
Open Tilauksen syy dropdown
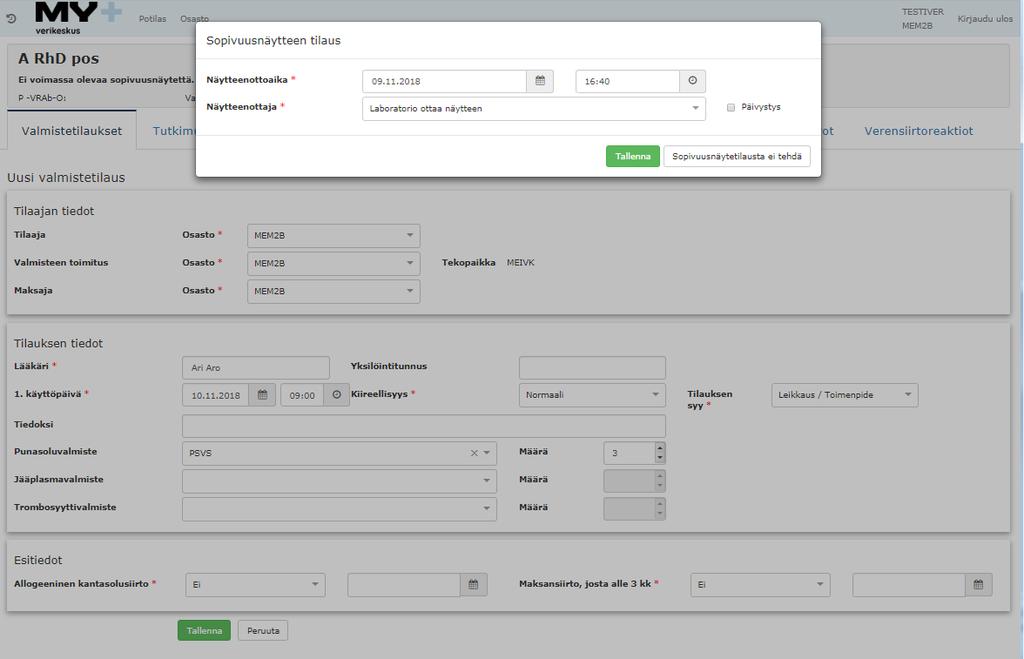coord(844,394)
